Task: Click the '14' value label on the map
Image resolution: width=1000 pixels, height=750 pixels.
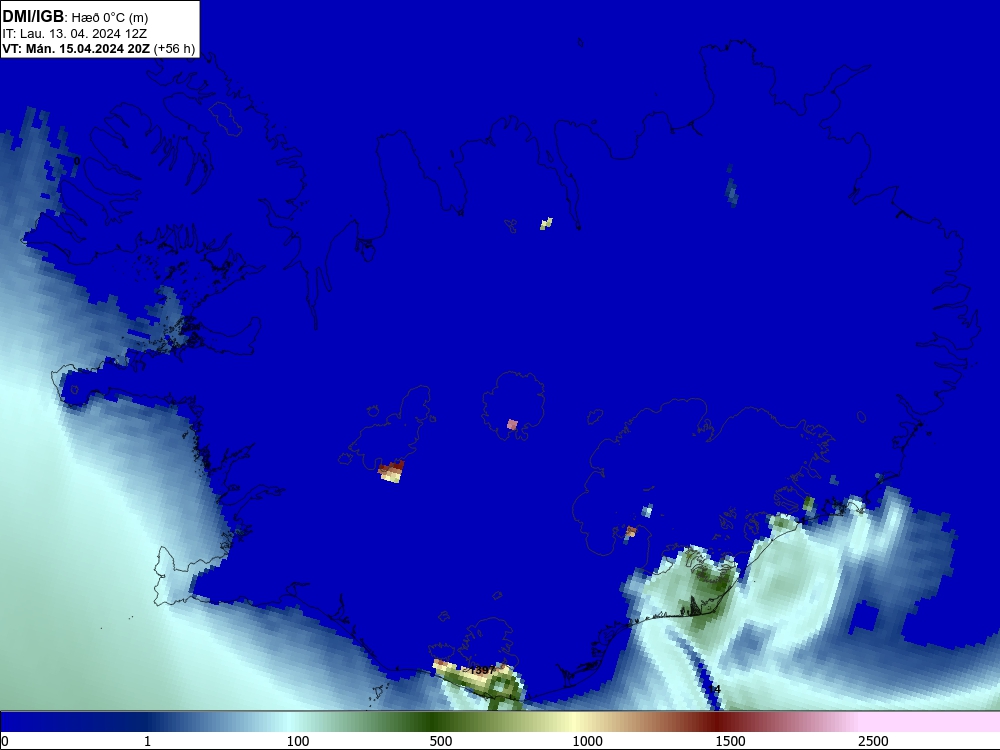Action: 715,689
